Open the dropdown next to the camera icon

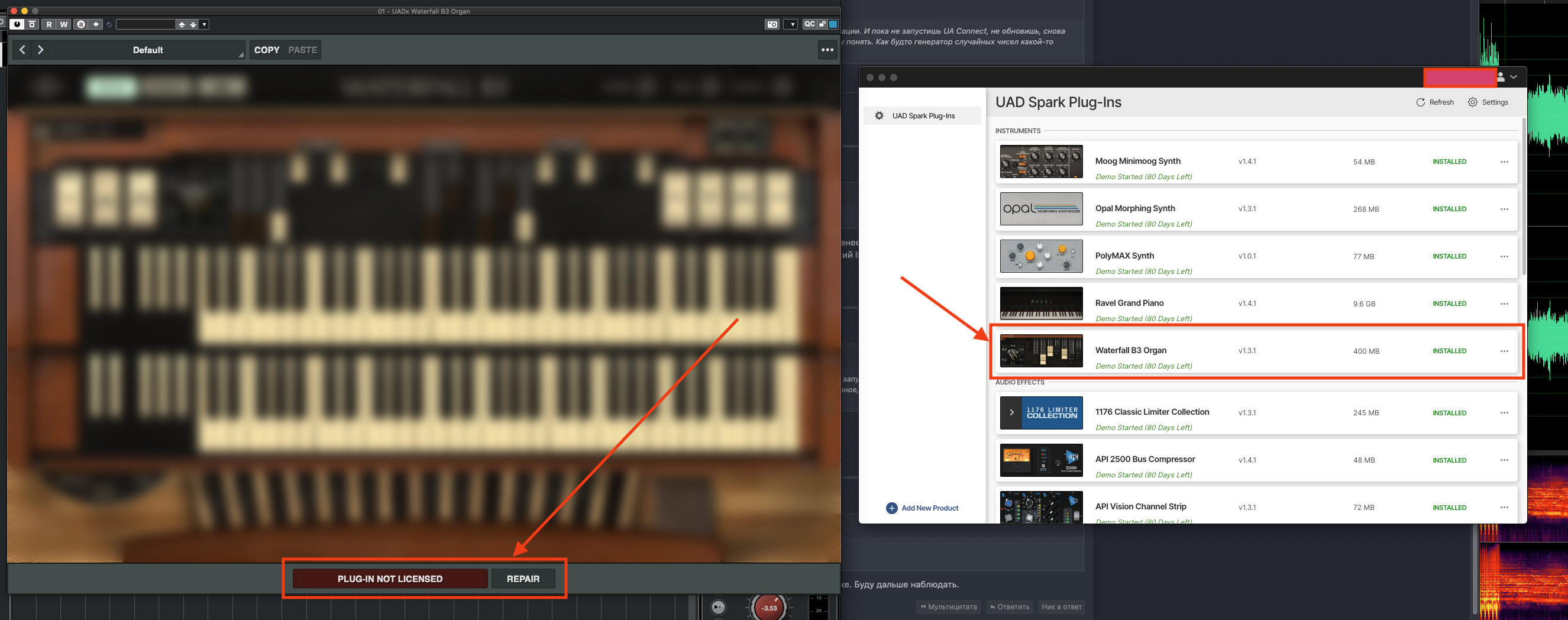[x=791, y=24]
